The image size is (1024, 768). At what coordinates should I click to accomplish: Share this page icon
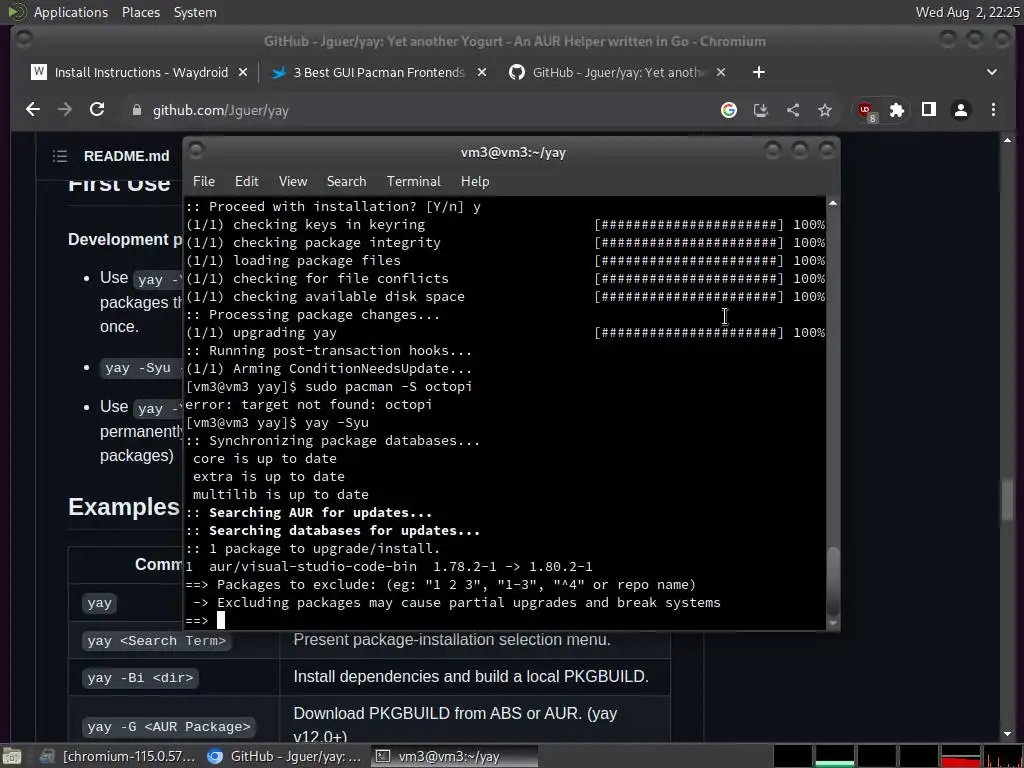coord(793,110)
